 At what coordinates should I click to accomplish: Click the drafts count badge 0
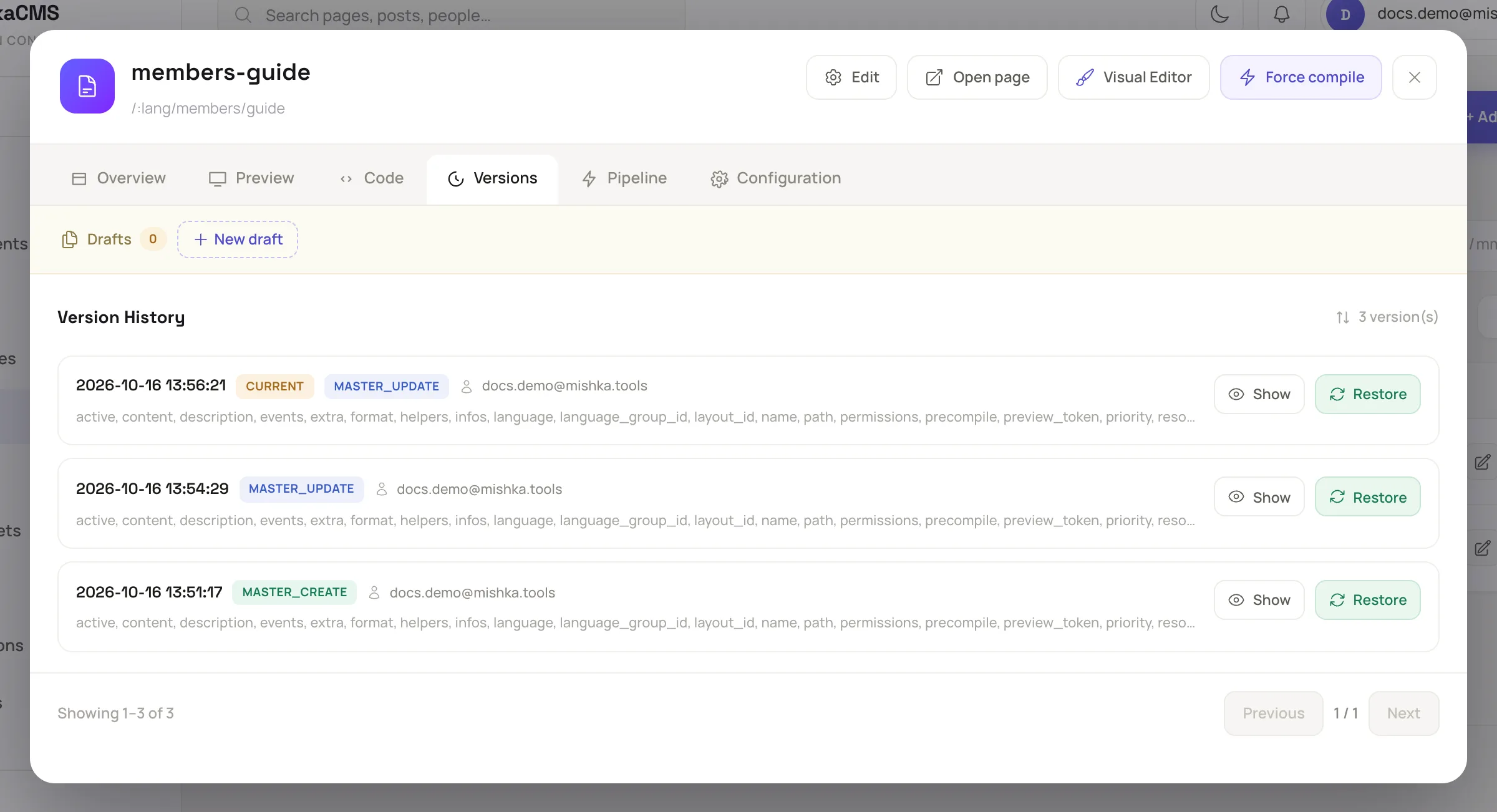[x=153, y=239]
